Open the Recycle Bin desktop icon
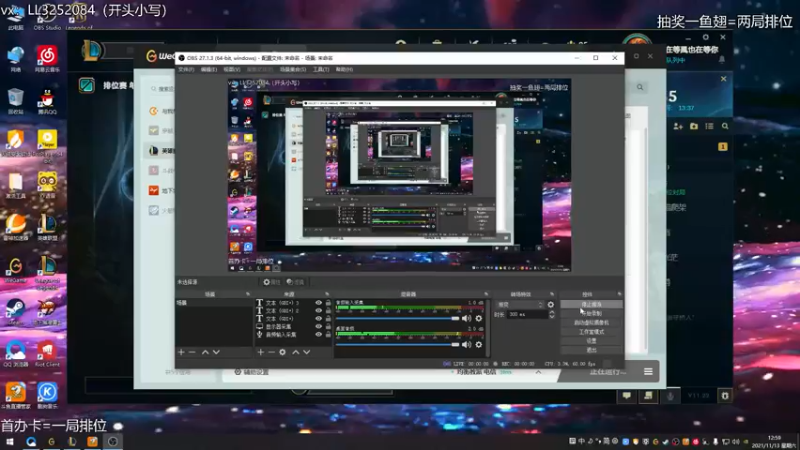The width and height of the screenshot is (800, 450). point(15,102)
